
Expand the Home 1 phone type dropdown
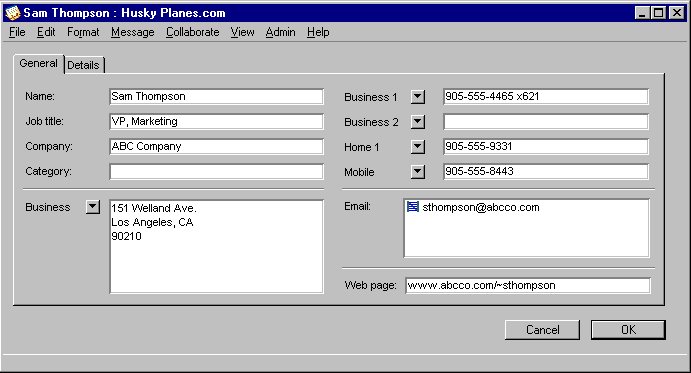[418, 147]
